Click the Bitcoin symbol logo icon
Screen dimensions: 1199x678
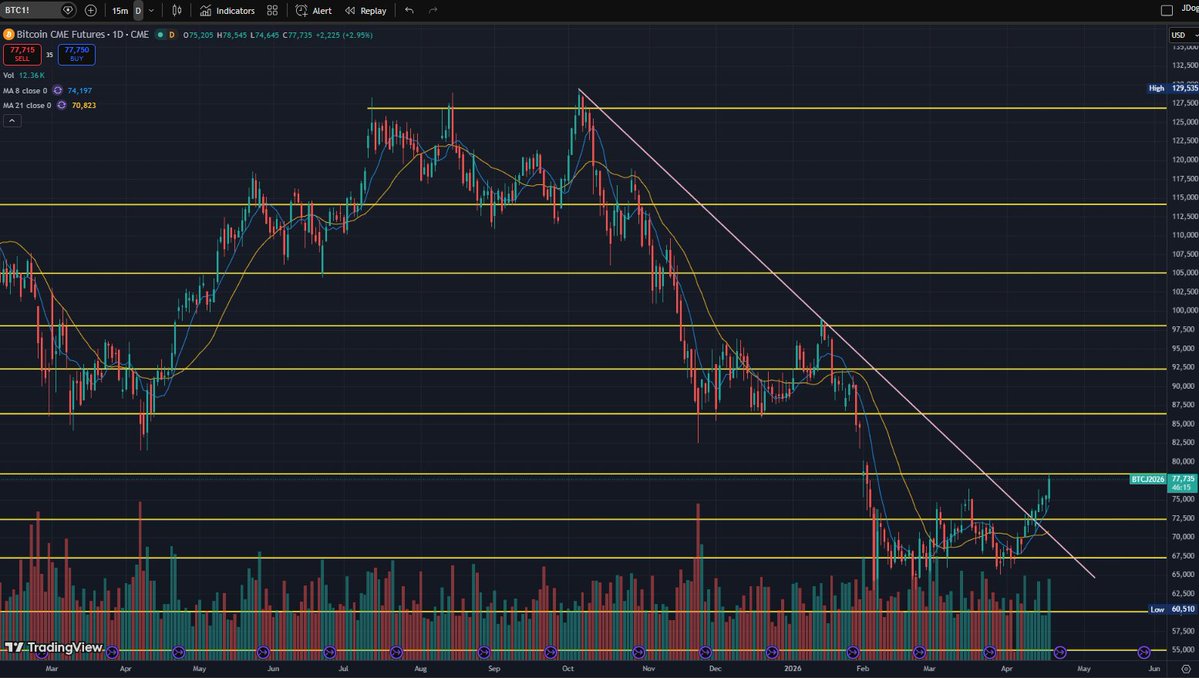8,34
